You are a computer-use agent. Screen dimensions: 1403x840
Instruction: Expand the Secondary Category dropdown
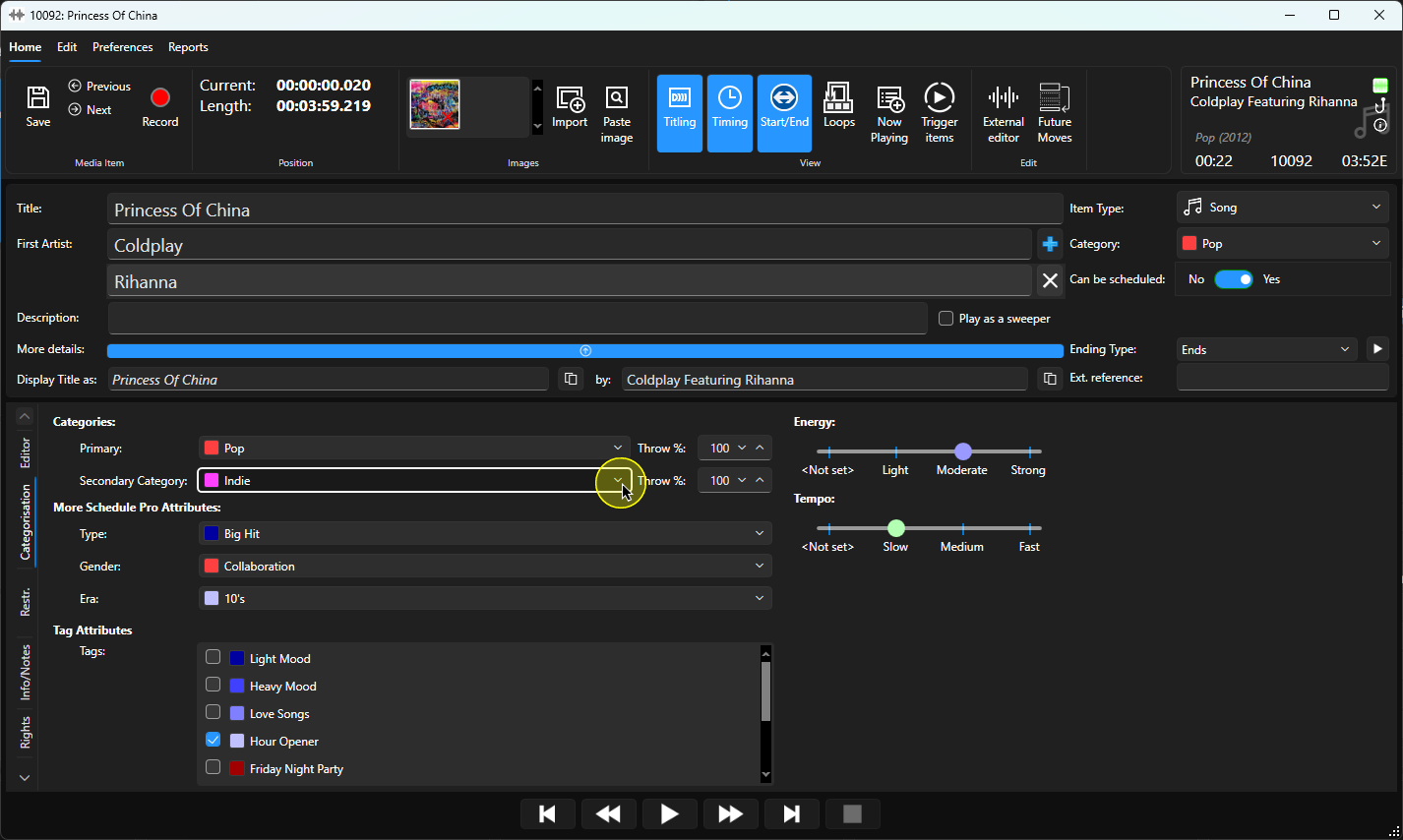pyautogui.click(x=618, y=480)
